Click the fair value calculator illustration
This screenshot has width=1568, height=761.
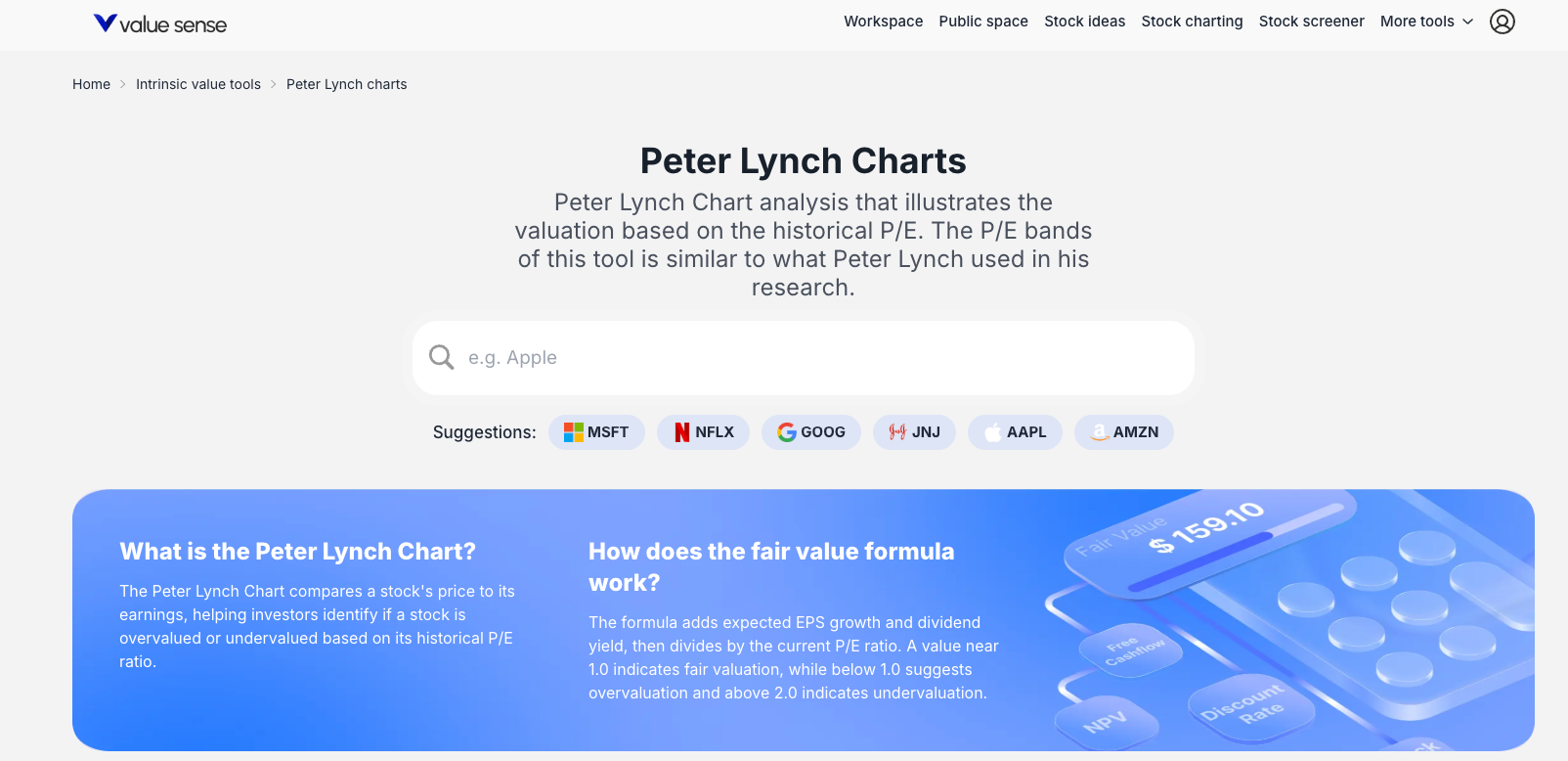[1281, 620]
